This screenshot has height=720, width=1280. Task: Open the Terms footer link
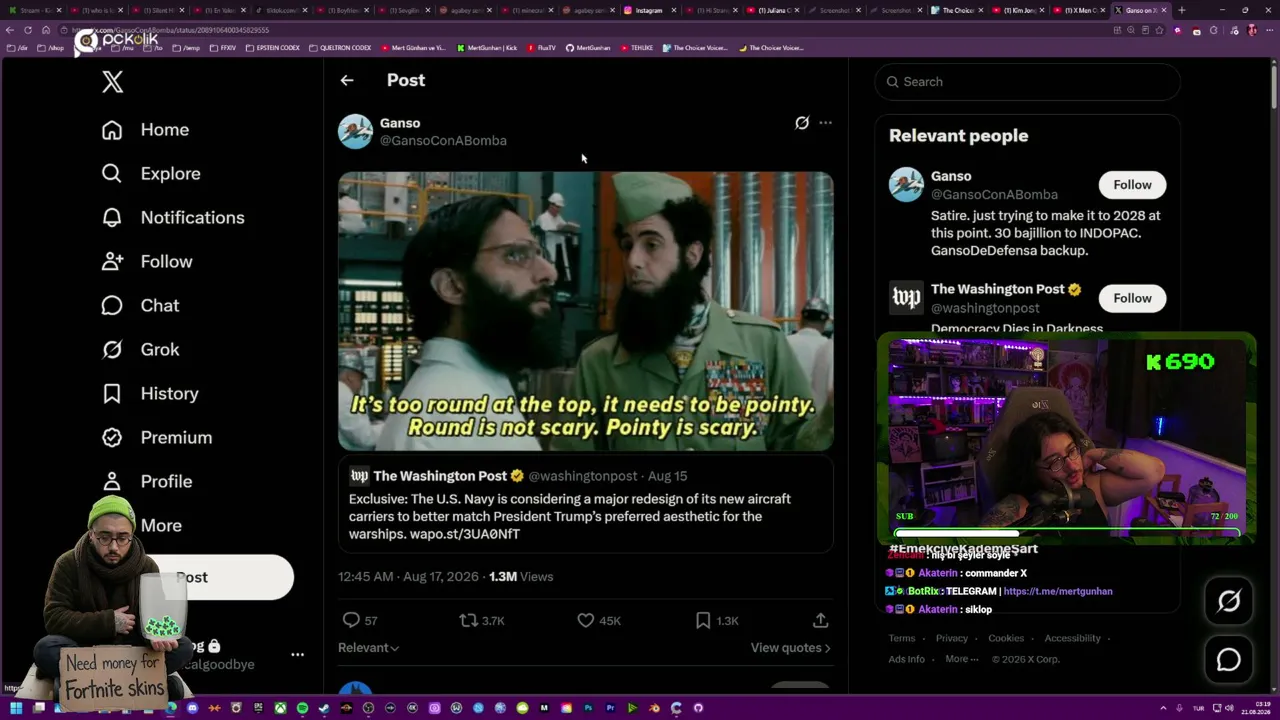(x=902, y=638)
